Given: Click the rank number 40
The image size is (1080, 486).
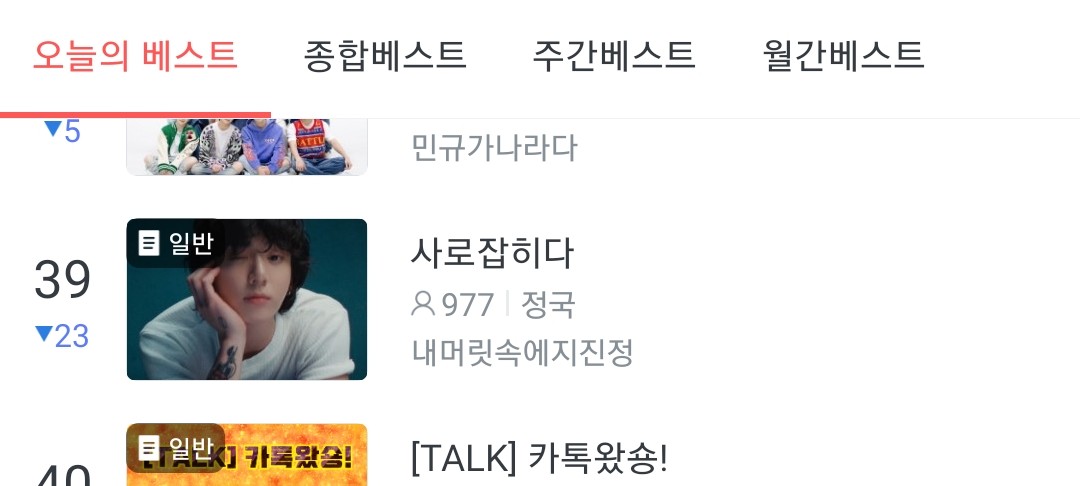Looking at the screenshot, I should 62,475.
